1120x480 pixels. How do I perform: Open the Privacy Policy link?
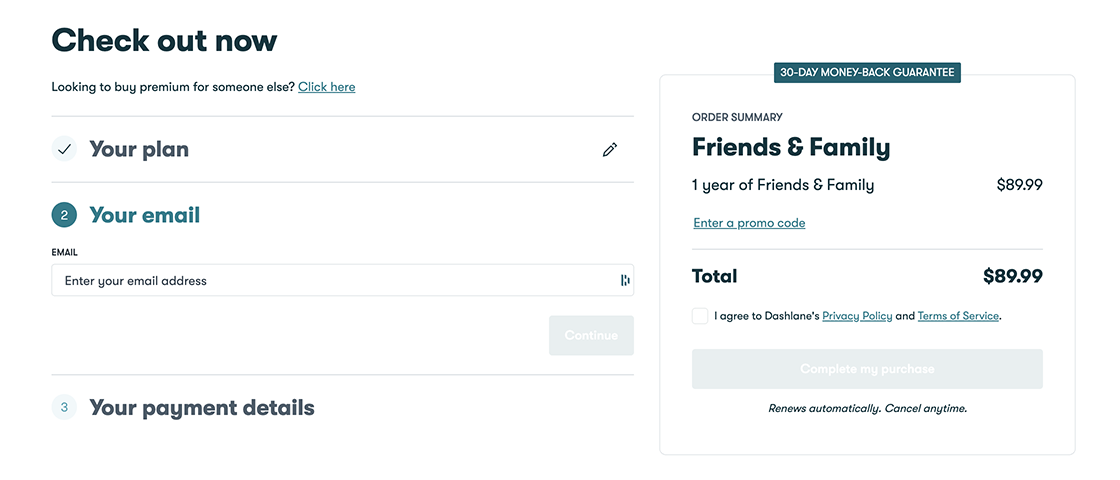pyautogui.click(x=857, y=316)
